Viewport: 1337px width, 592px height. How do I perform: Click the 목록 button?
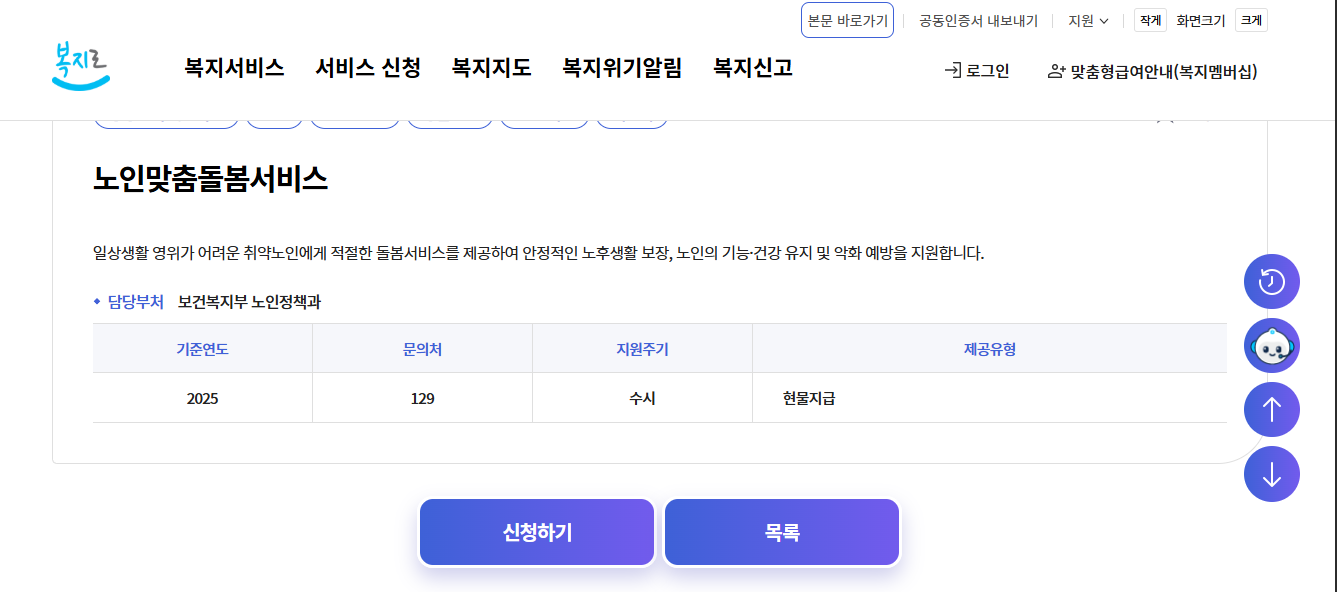[x=781, y=531]
